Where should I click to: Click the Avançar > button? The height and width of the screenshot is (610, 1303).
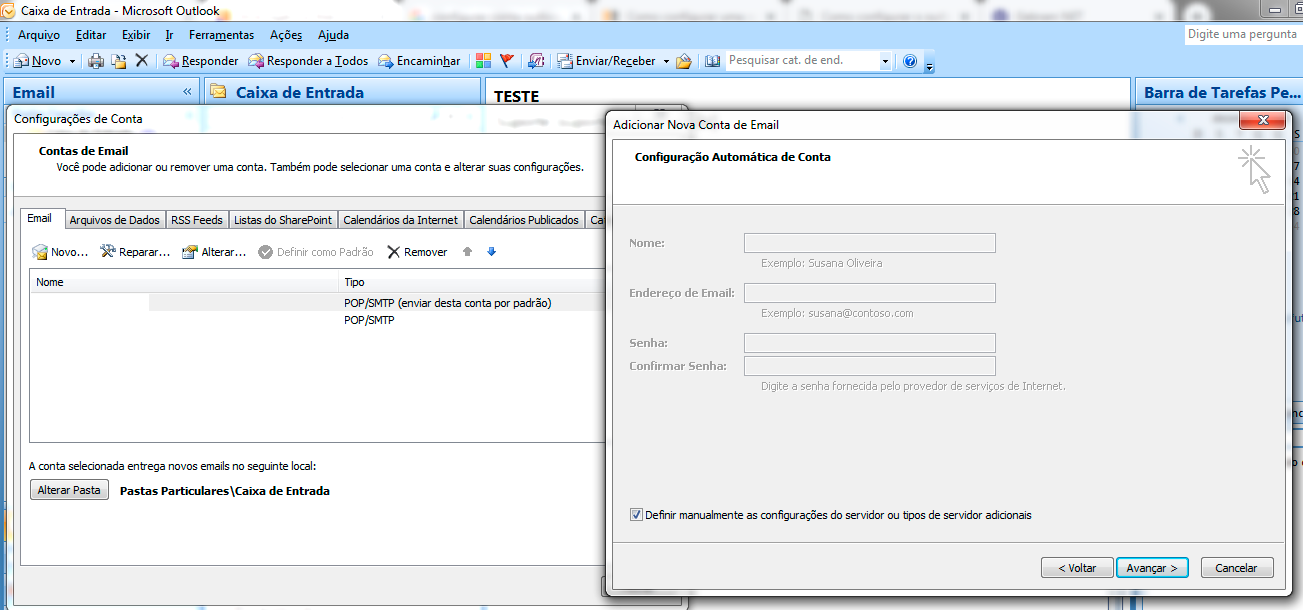coord(1152,567)
